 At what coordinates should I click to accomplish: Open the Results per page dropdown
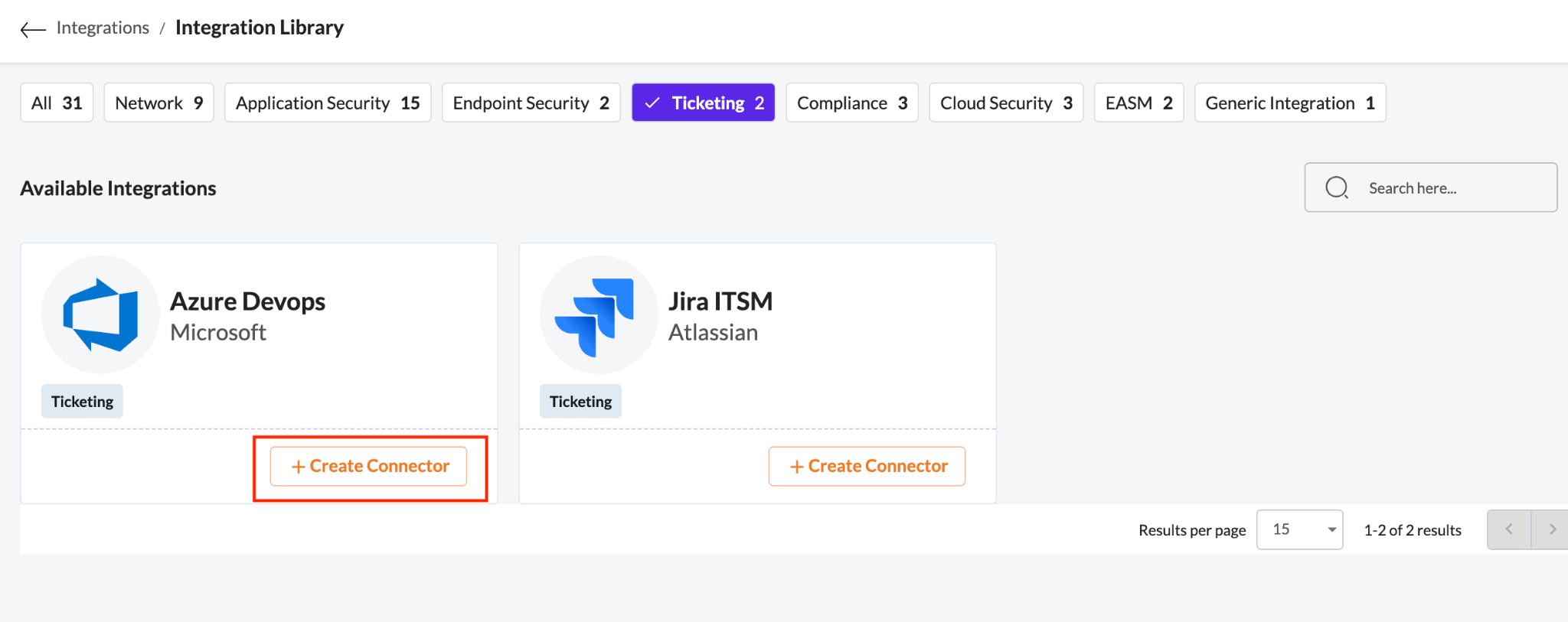coord(1299,529)
